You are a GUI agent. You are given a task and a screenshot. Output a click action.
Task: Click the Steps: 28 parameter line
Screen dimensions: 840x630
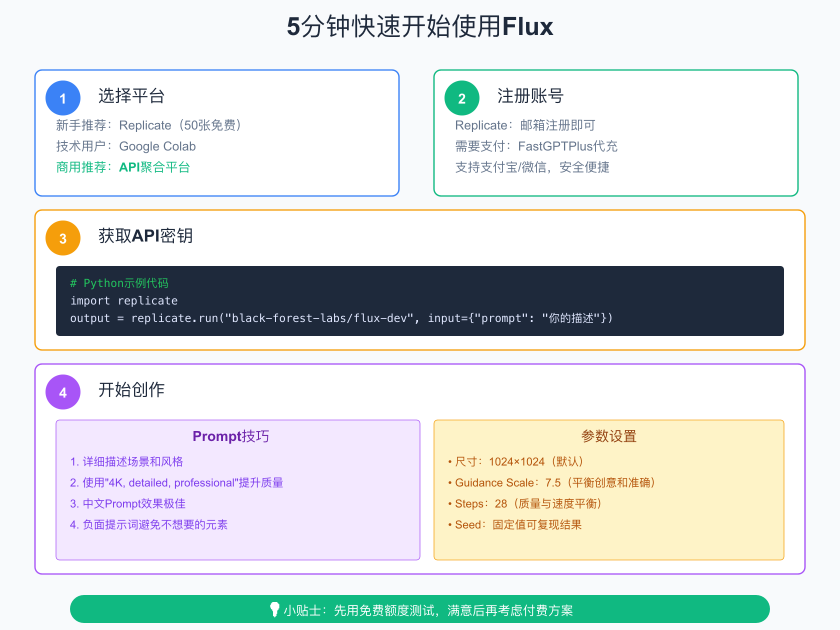pyautogui.click(x=525, y=504)
